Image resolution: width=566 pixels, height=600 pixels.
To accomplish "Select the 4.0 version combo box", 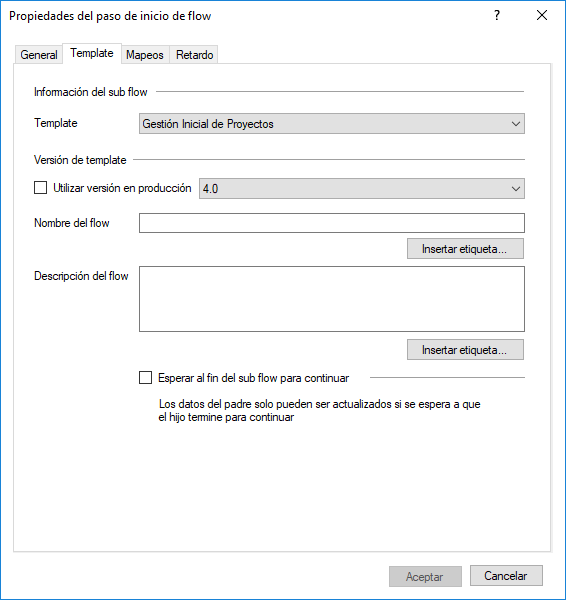I will 362,189.
